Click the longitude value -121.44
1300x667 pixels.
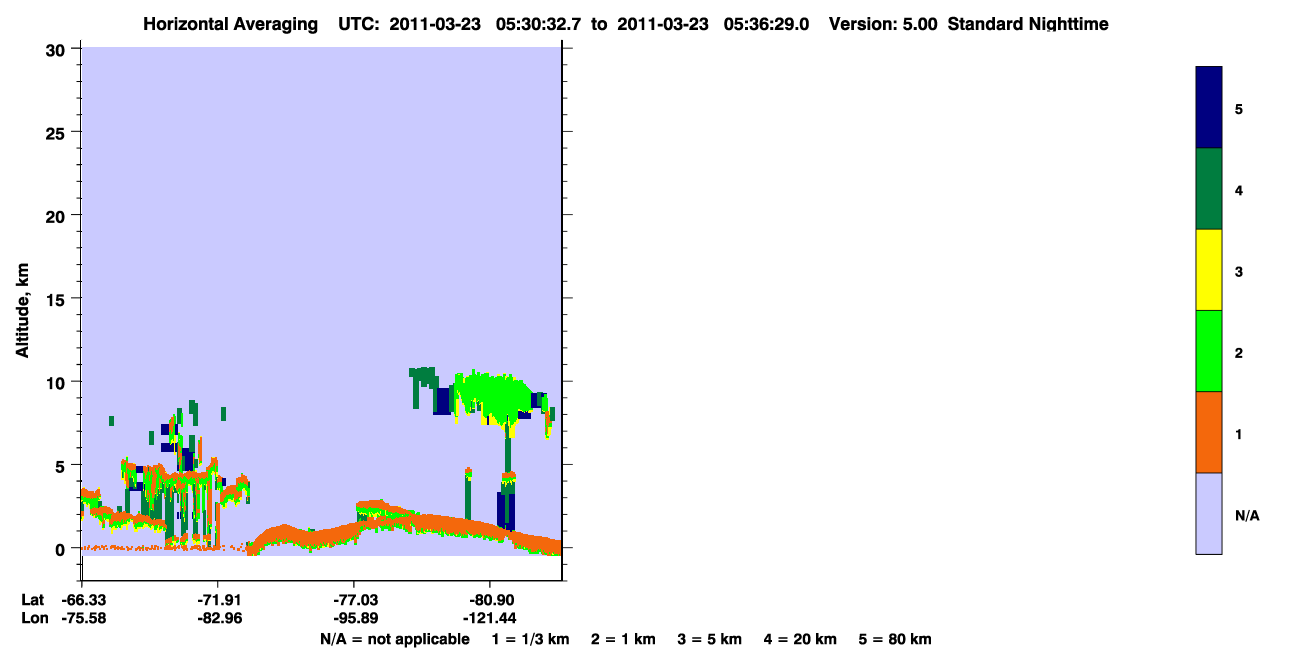tap(490, 618)
